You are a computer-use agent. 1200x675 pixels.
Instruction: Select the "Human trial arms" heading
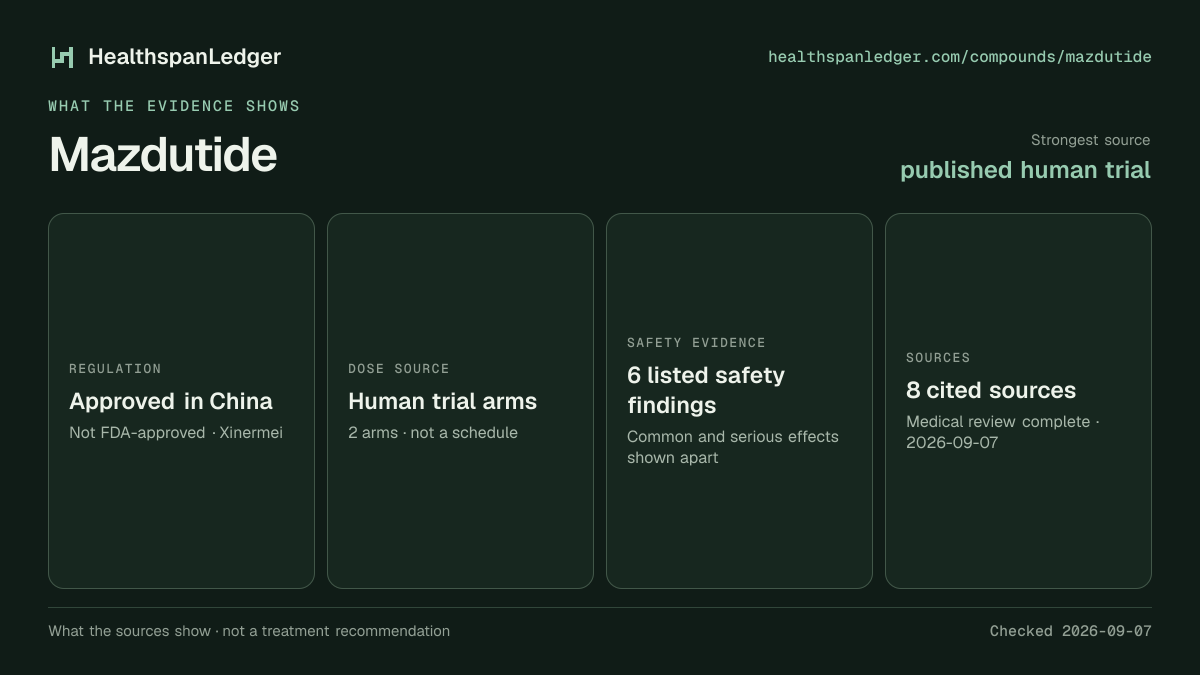coord(443,401)
